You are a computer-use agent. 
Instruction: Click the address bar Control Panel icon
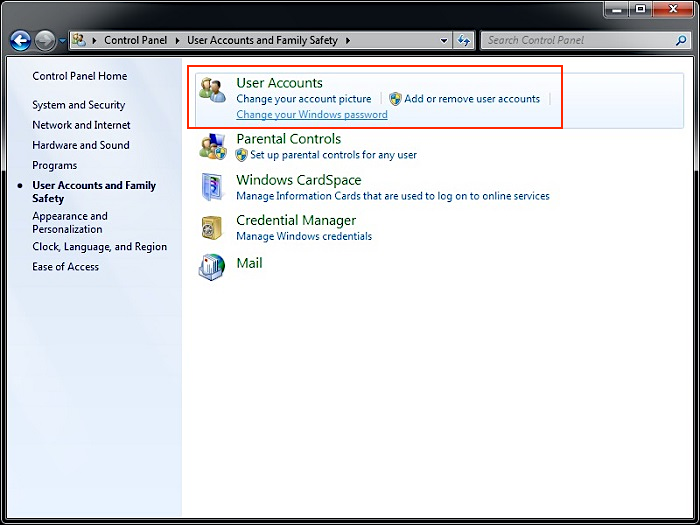[x=79, y=40]
